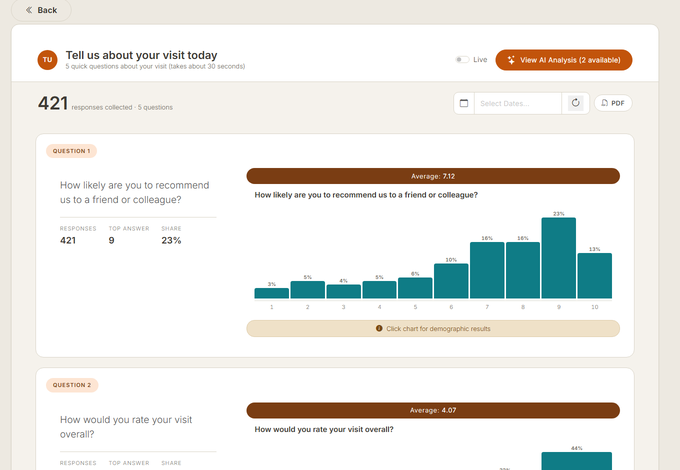Click Question 1 chart title about recommending us

click(x=366, y=195)
